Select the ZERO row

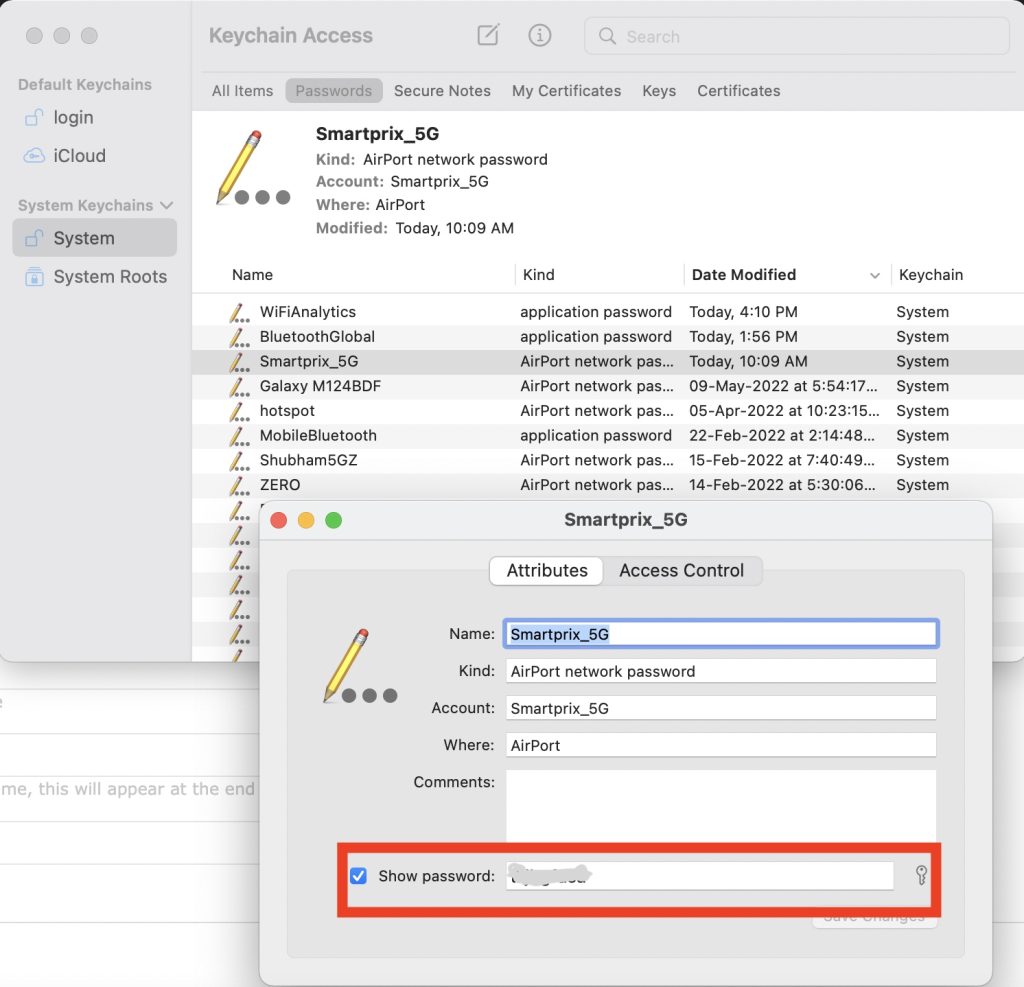[x=608, y=486]
